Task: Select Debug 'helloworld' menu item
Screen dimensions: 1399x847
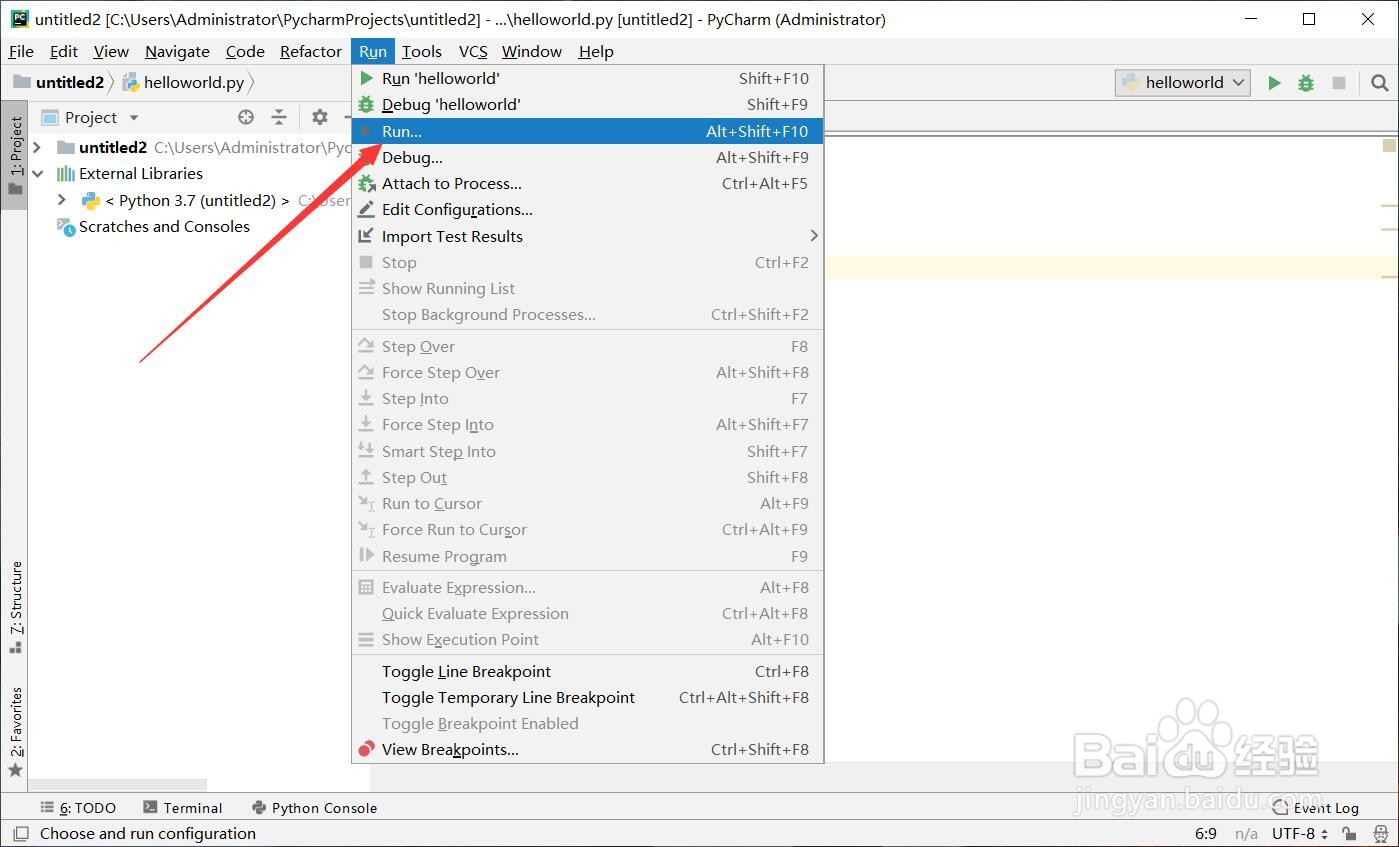Action: click(588, 104)
